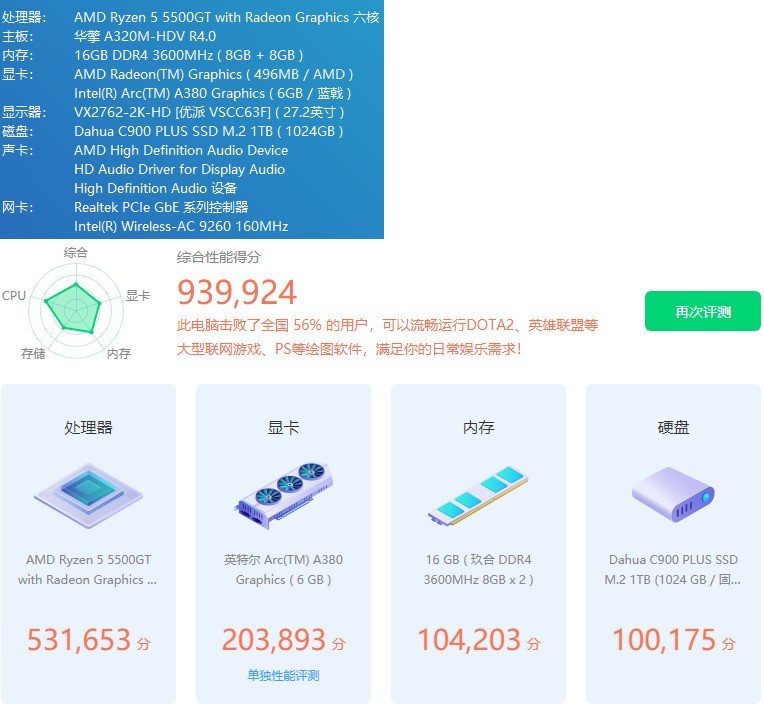The width and height of the screenshot is (764, 708).
Task: Click the Realtek PCIe GbE 系列控制器 line
Action: coord(161,207)
